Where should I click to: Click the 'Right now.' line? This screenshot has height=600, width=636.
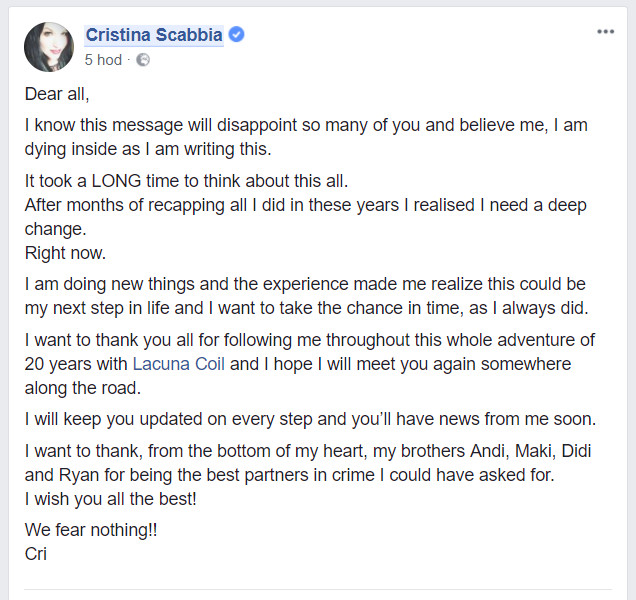point(65,253)
